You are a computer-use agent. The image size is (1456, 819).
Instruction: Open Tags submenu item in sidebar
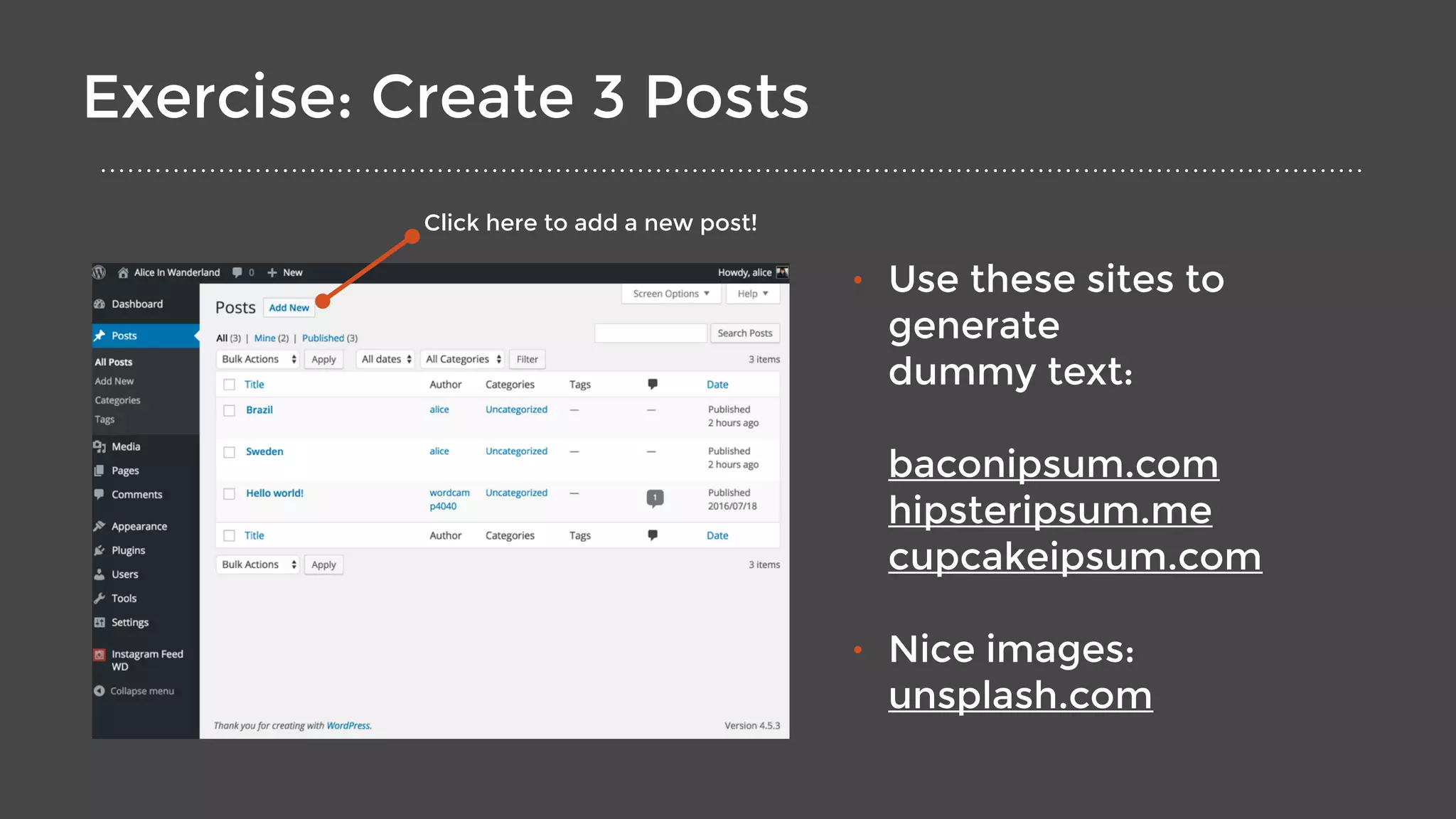(105, 419)
